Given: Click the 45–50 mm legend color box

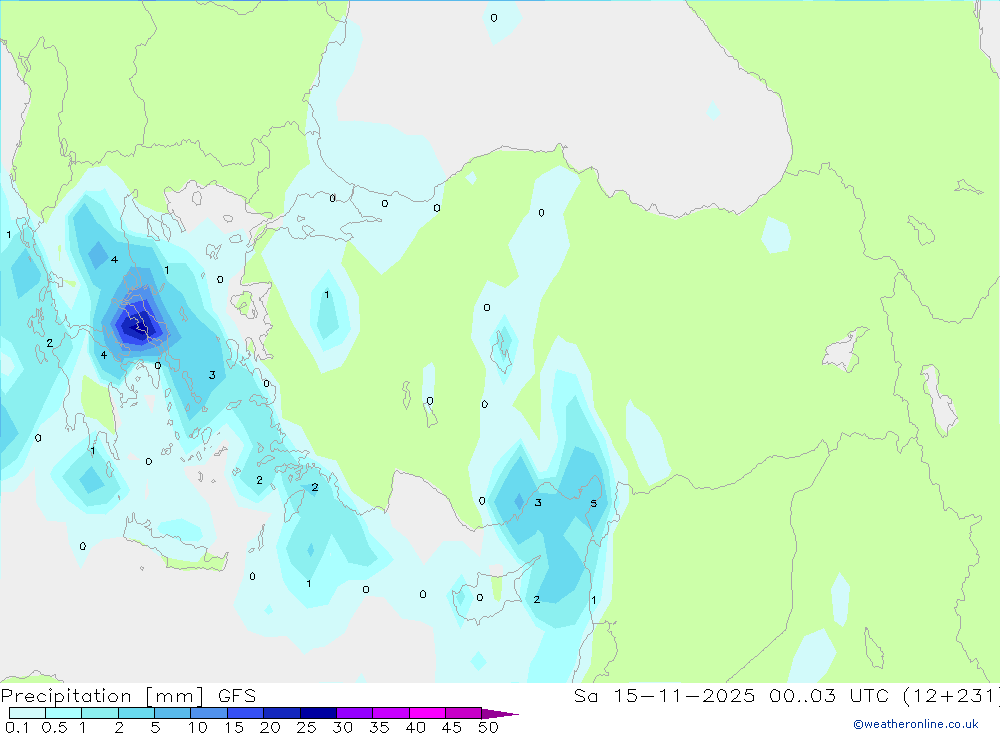Looking at the screenshot, I should (464, 713).
